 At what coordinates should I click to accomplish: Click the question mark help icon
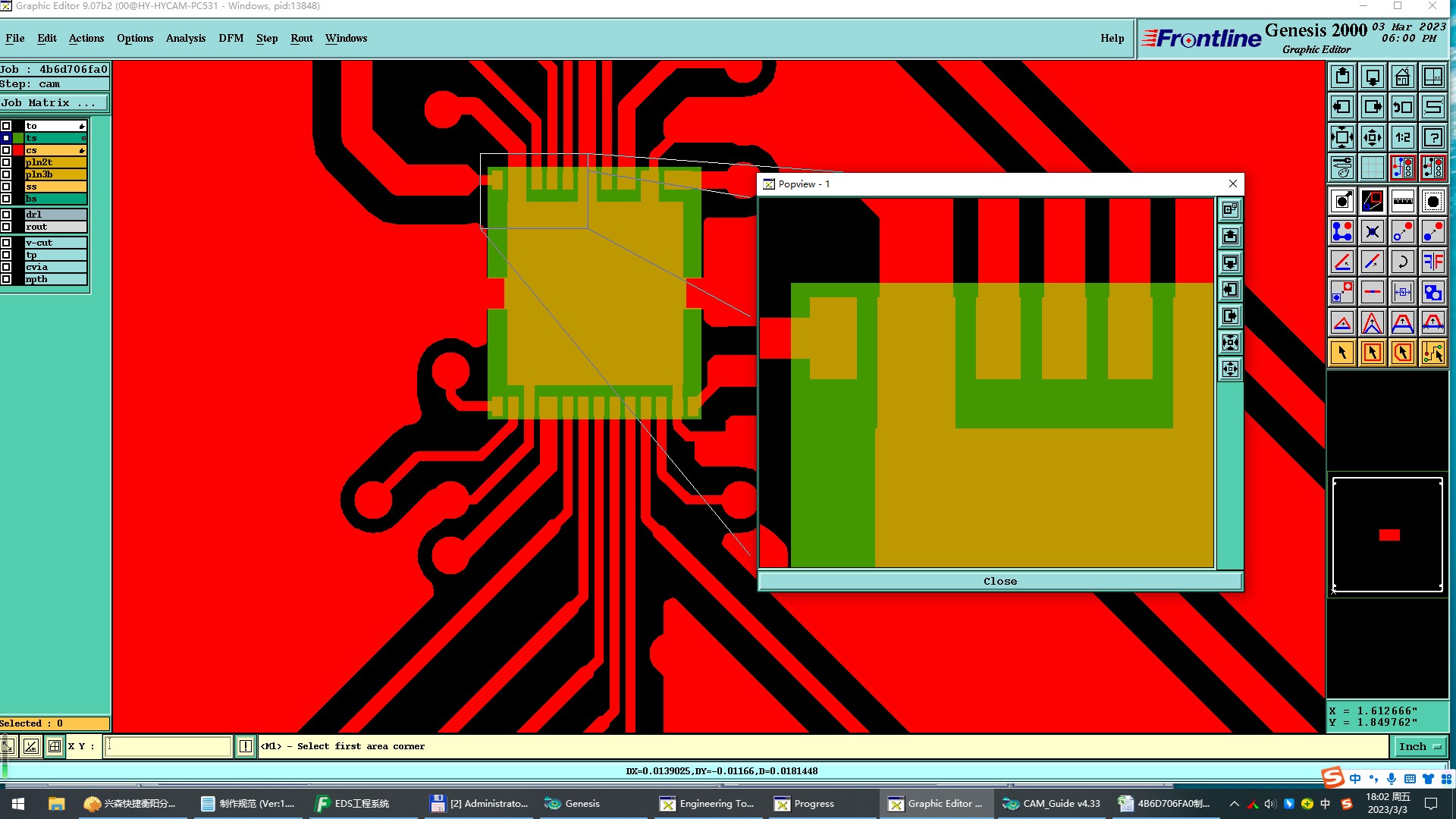(x=1432, y=137)
